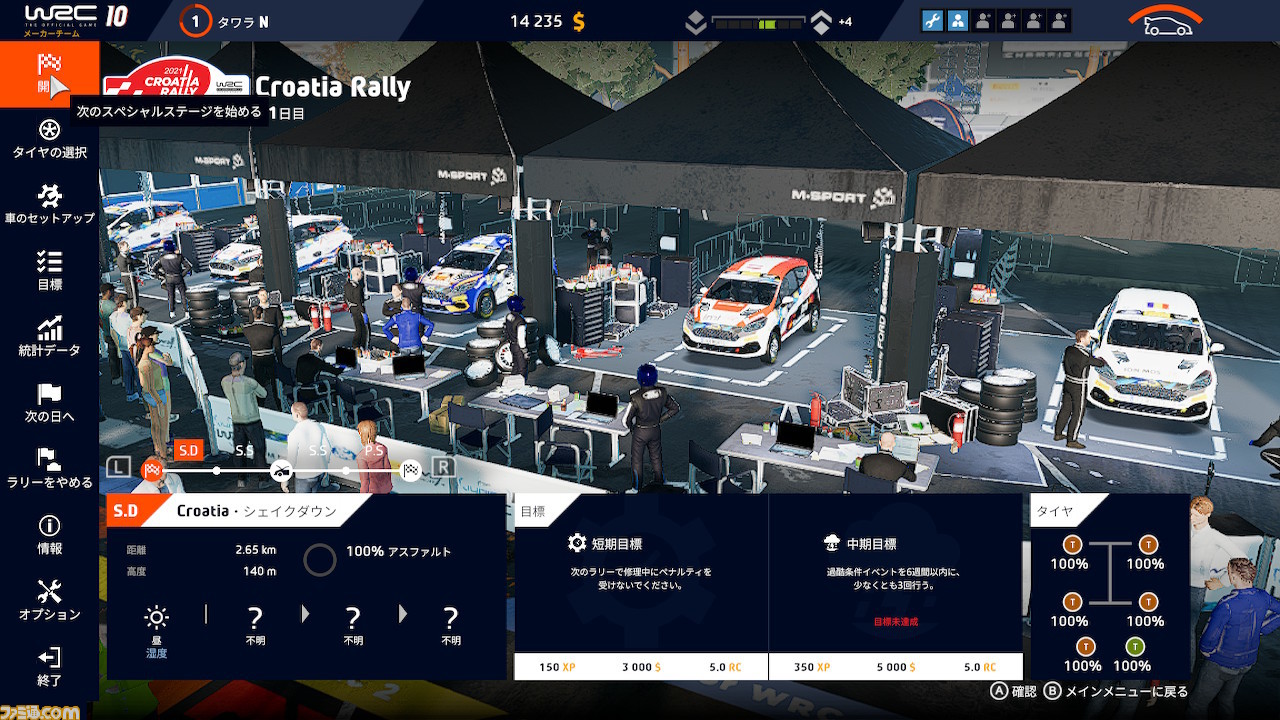
Task: Click front-left tire T icon
Action: pyautogui.click(x=1073, y=545)
